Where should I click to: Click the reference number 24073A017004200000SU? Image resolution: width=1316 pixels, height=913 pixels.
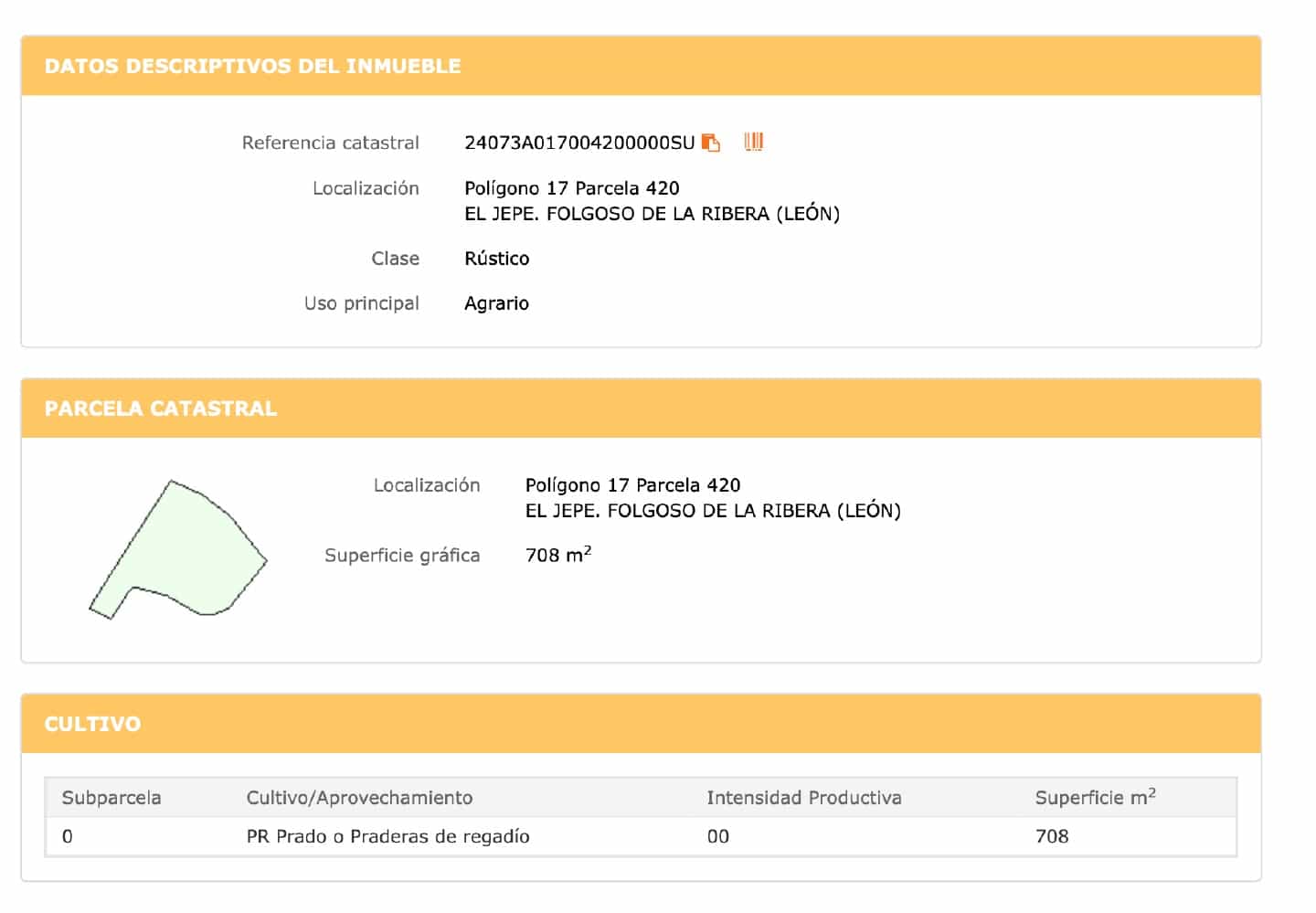(x=579, y=143)
